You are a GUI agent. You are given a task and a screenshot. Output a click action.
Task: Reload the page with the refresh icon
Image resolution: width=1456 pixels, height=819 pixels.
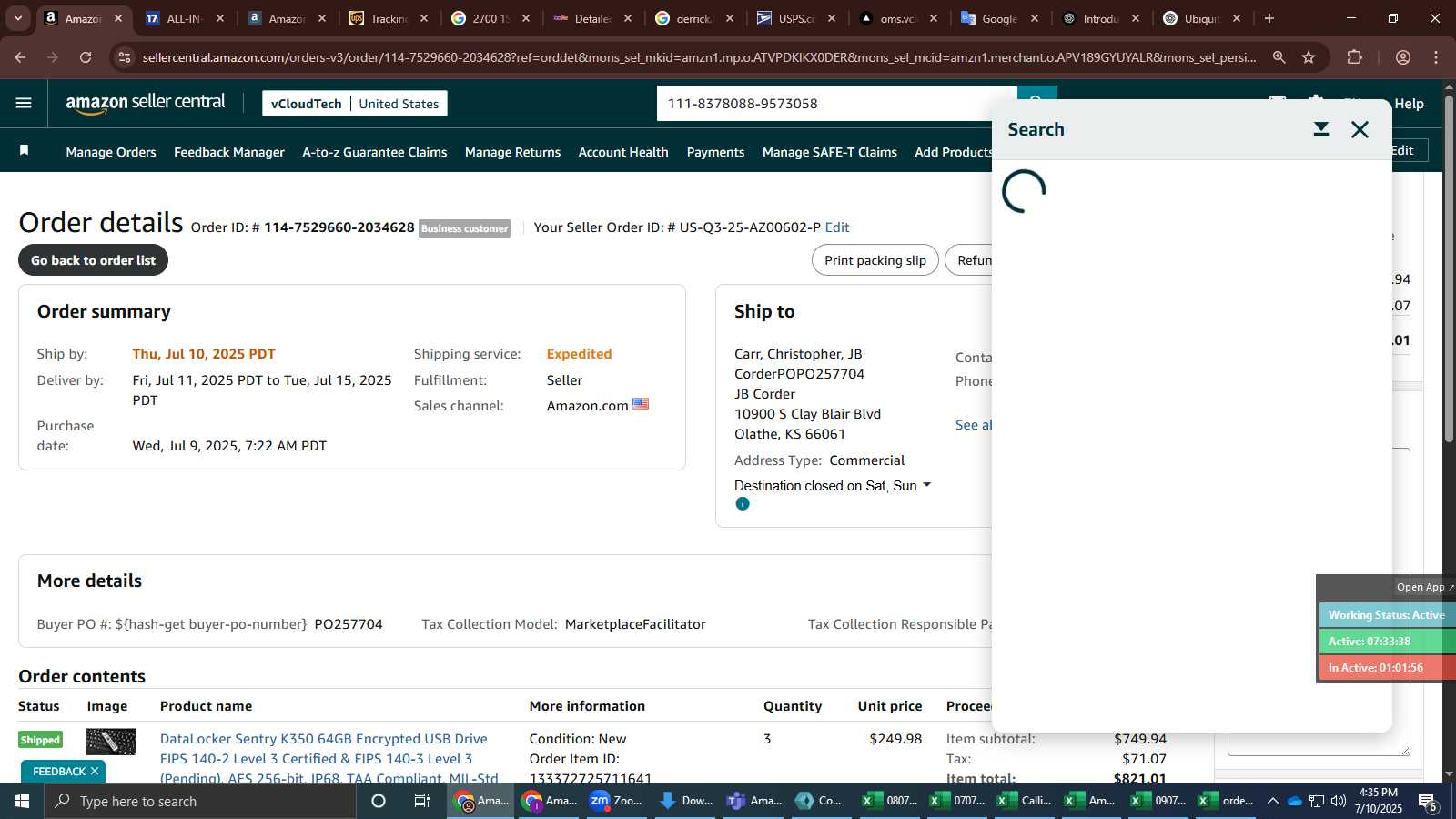(x=86, y=57)
